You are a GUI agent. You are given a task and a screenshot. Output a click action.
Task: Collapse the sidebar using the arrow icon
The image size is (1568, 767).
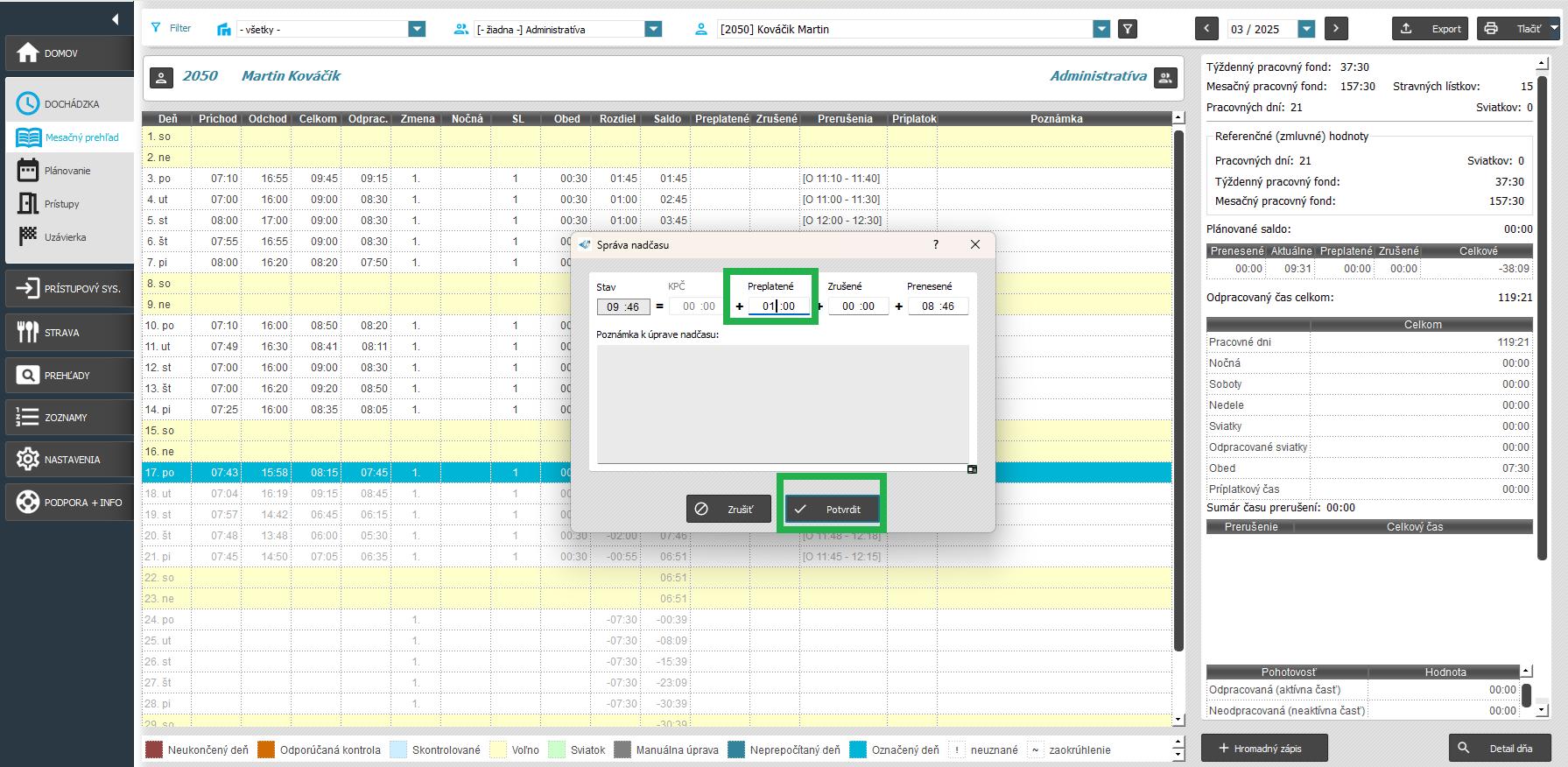115,18
